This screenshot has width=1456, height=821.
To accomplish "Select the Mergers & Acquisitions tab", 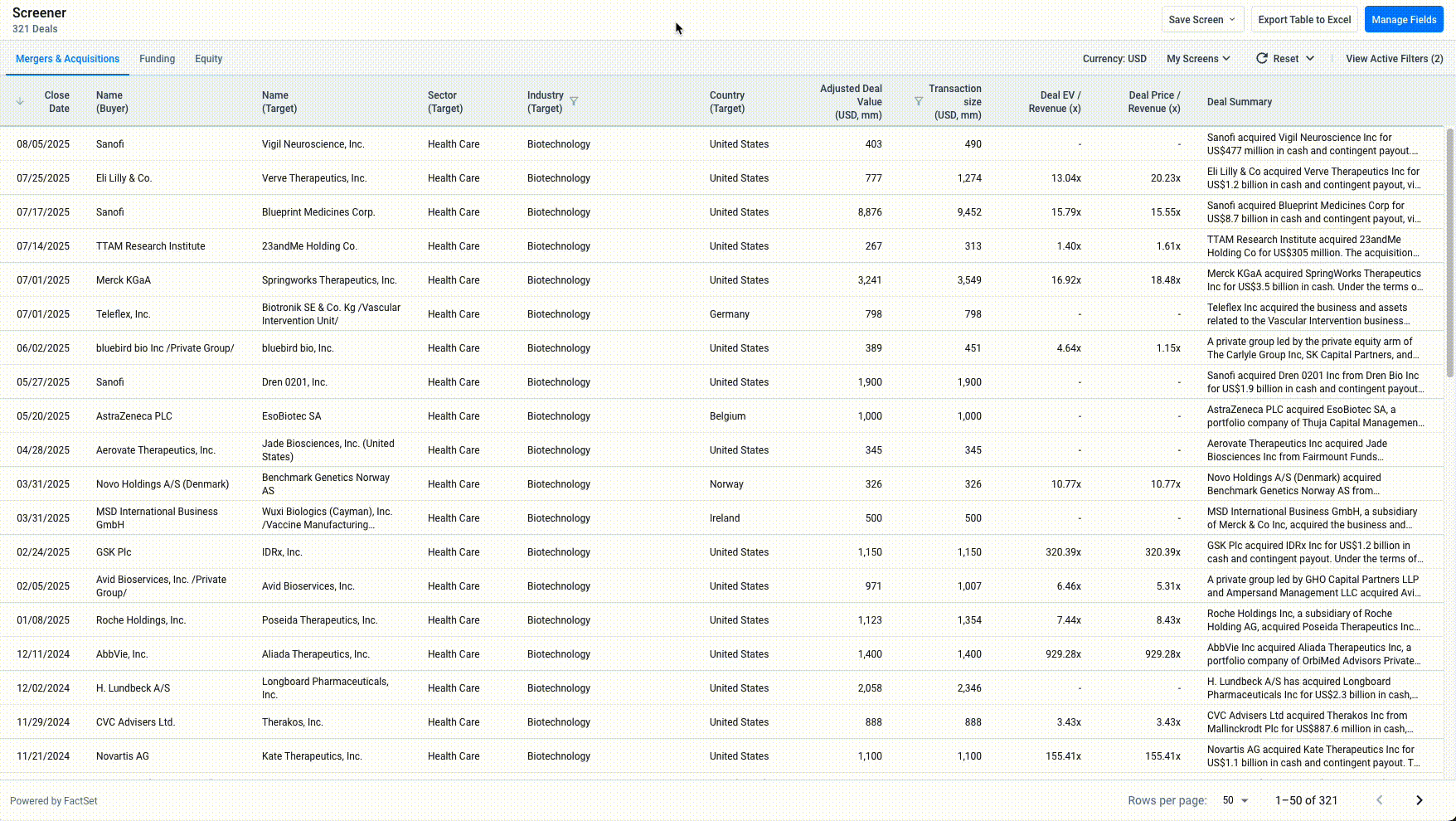I will 67,59.
